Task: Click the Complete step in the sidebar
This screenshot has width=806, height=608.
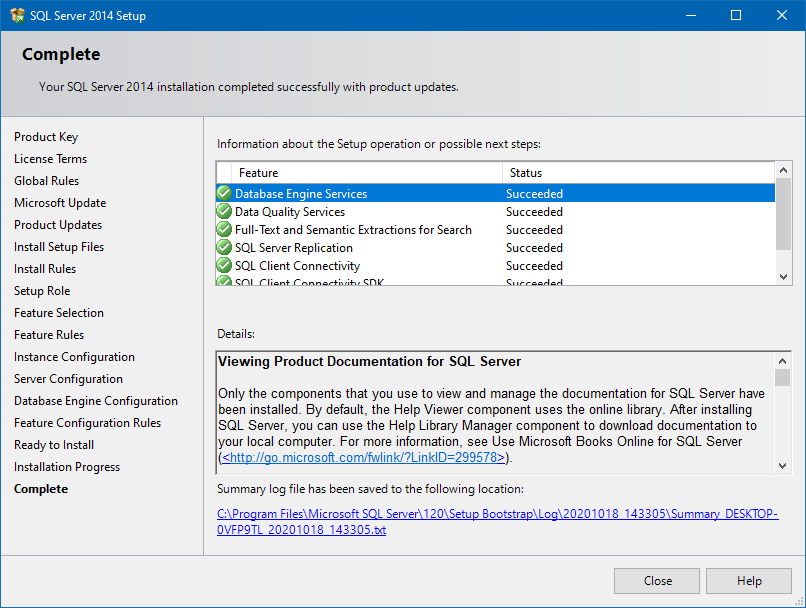Action: point(41,488)
